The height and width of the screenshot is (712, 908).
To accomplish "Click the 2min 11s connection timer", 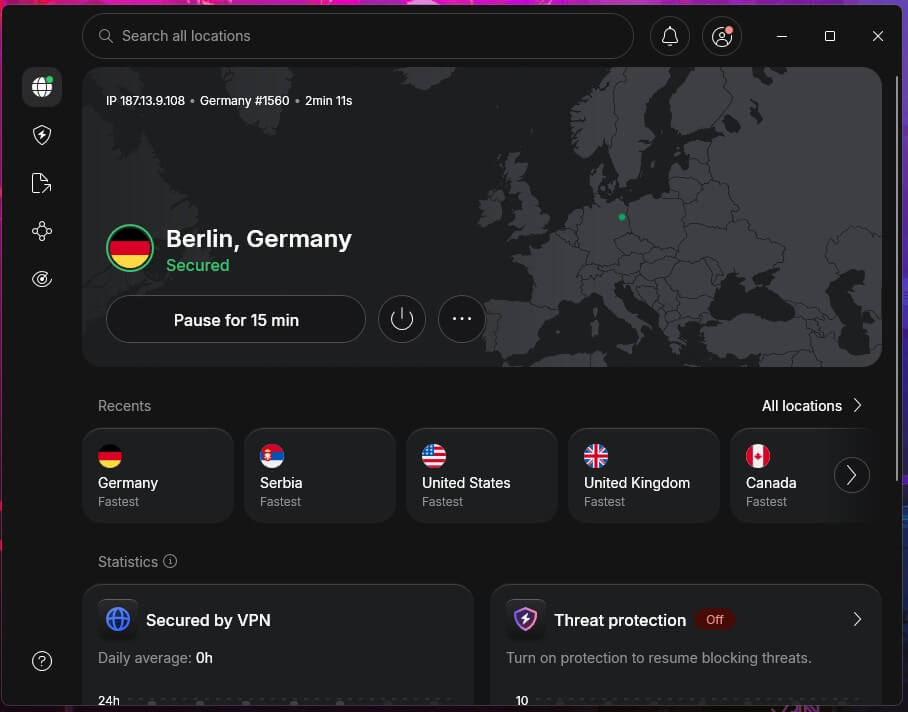I will coord(328,101).
